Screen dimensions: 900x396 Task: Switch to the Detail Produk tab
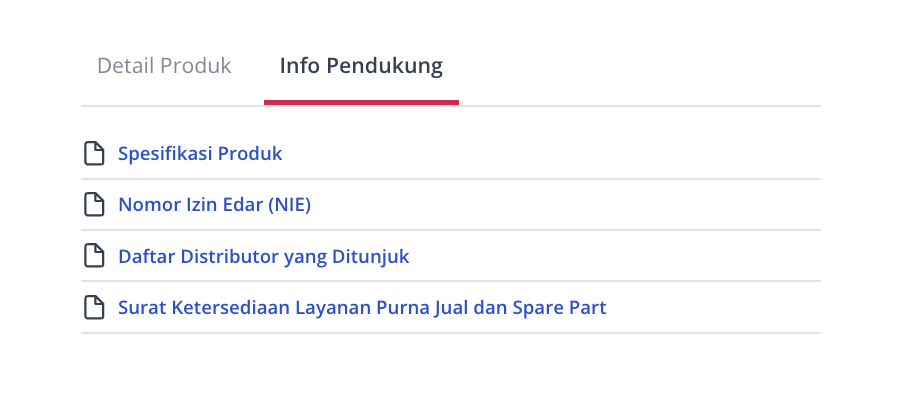[x=164, y=66]
